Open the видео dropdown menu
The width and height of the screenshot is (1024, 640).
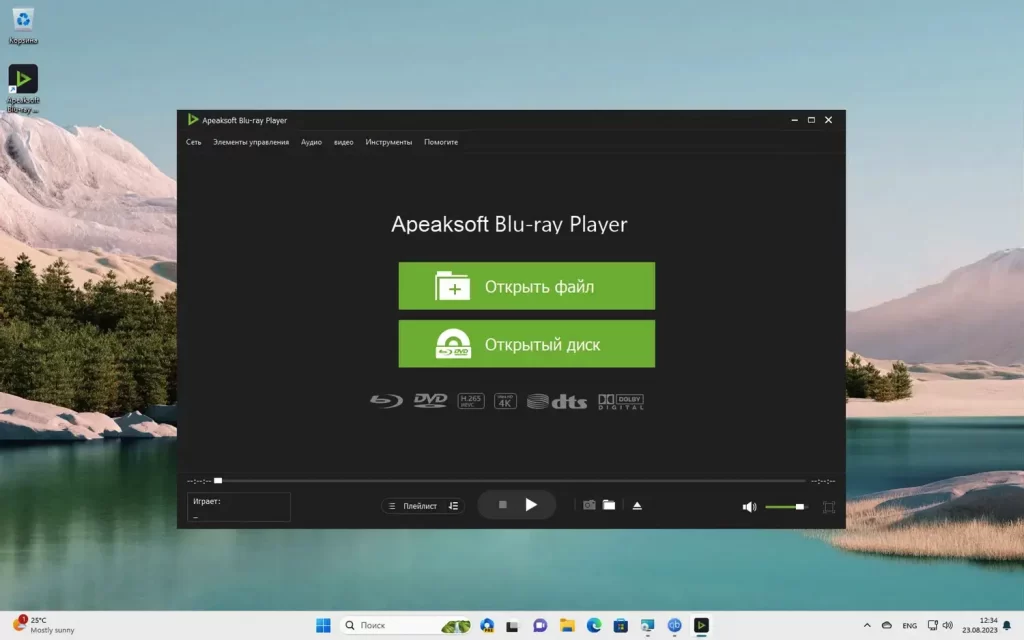coord(343,142)
